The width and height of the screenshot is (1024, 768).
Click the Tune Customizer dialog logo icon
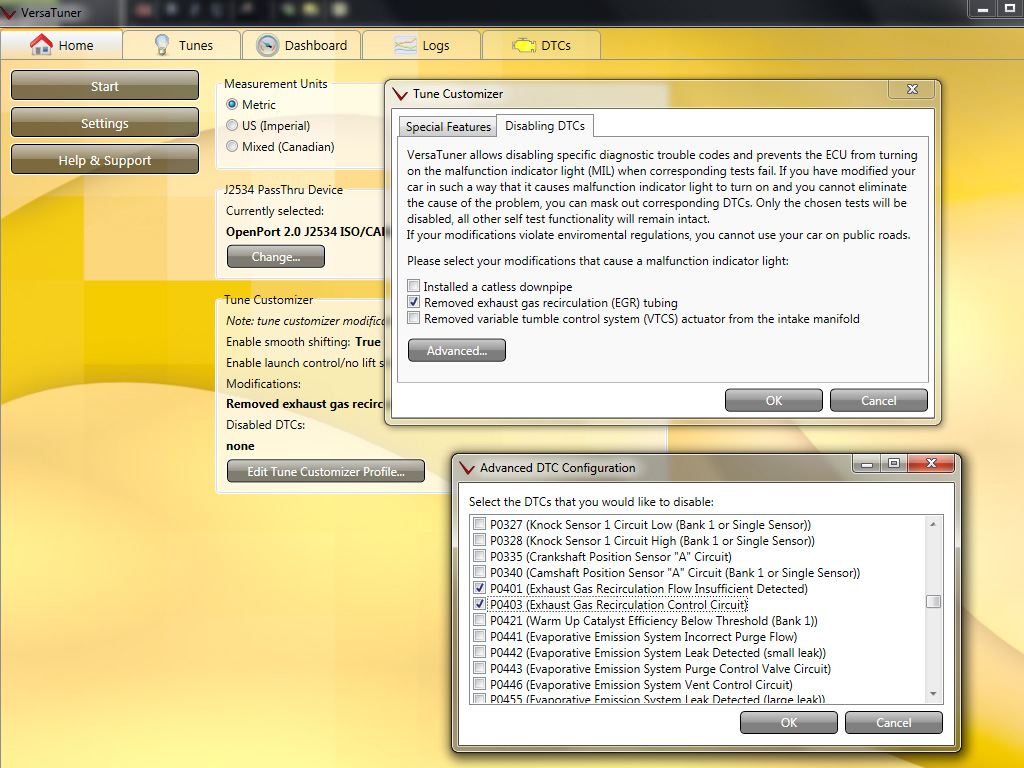click(400, 94)
